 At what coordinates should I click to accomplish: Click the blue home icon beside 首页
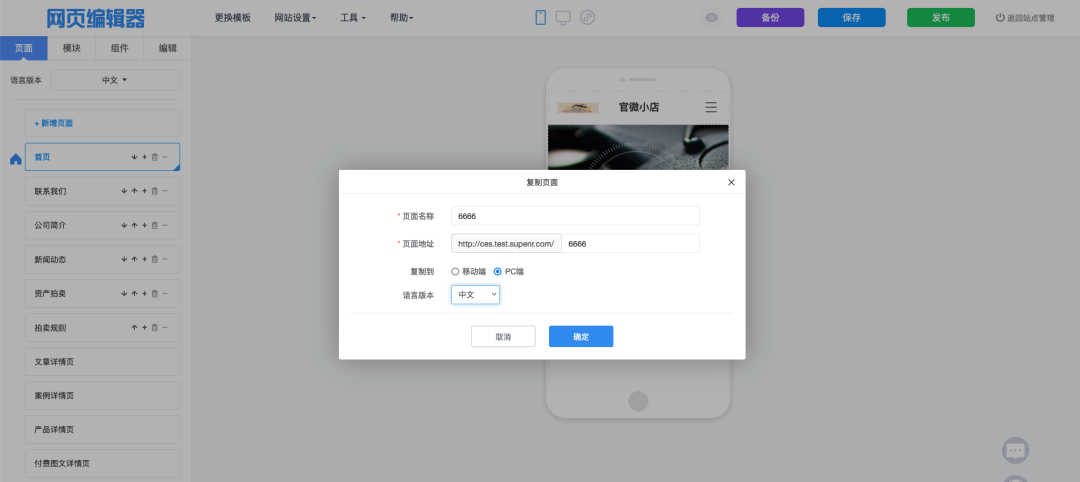(x=16, y=159)
